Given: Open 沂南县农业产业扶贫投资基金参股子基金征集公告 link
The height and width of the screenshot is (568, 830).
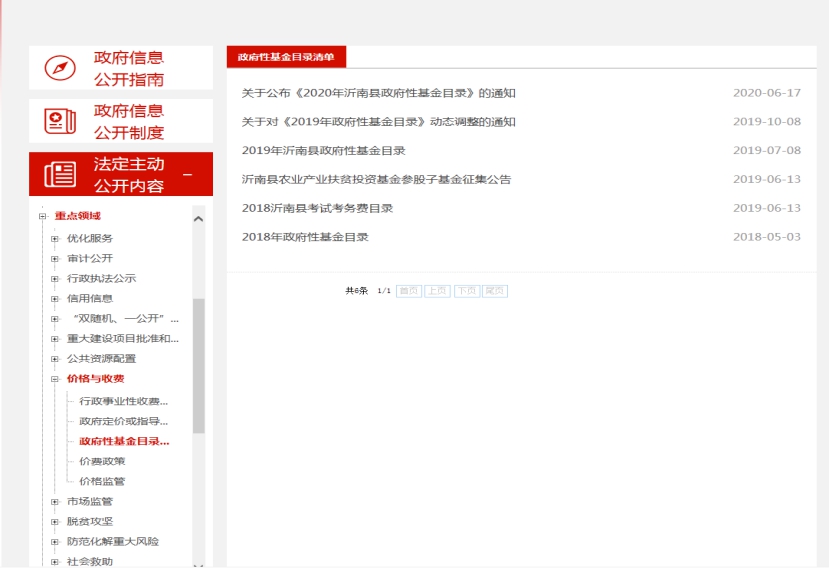Looking at the screenshot, I should tap(376, 179).
